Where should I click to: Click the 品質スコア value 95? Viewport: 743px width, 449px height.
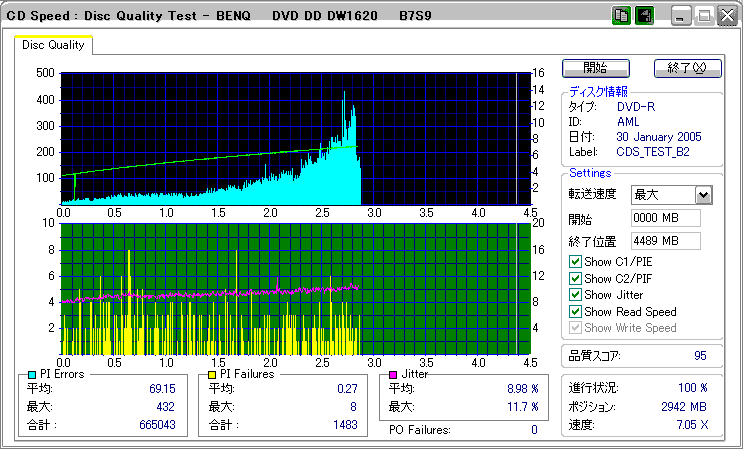(x=700, y=356)
